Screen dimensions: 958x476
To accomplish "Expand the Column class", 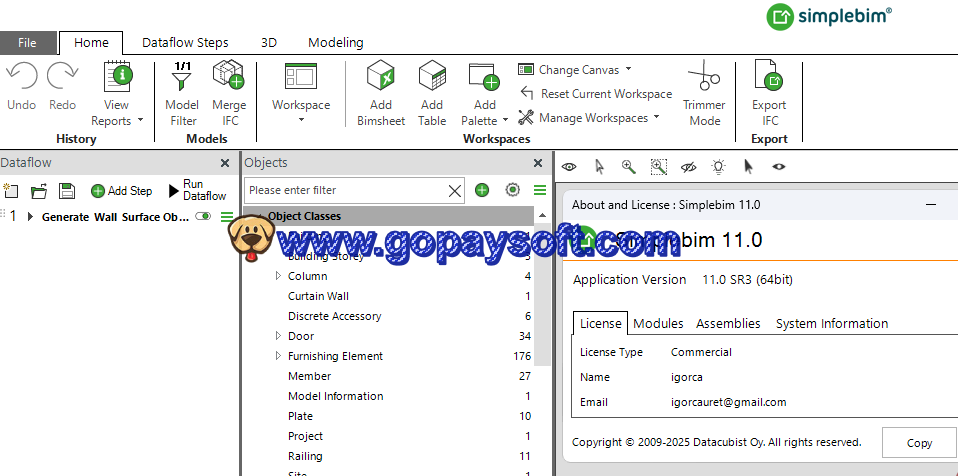I will tap(278, 276).
